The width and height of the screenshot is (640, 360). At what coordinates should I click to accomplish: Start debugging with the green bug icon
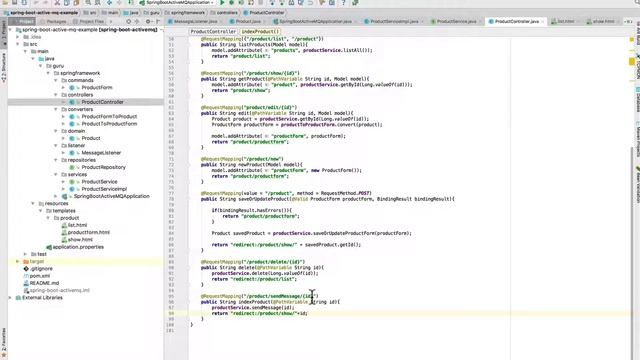pos(231,2)
